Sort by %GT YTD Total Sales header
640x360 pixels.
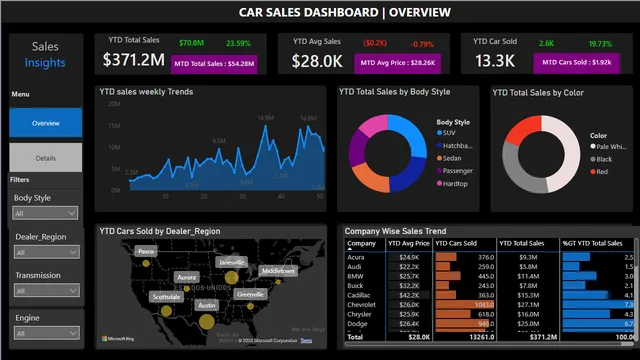pos(592,243)
